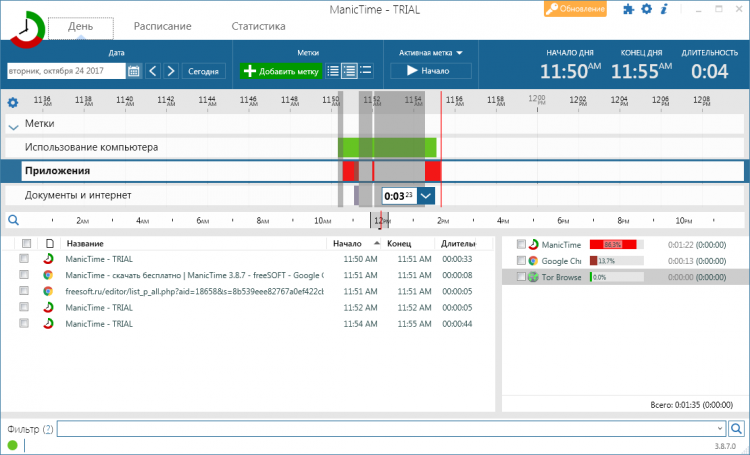Viewport: 750px width, 455px height.
Task: Switch to the Расписание tab
Action: [163, 26]
